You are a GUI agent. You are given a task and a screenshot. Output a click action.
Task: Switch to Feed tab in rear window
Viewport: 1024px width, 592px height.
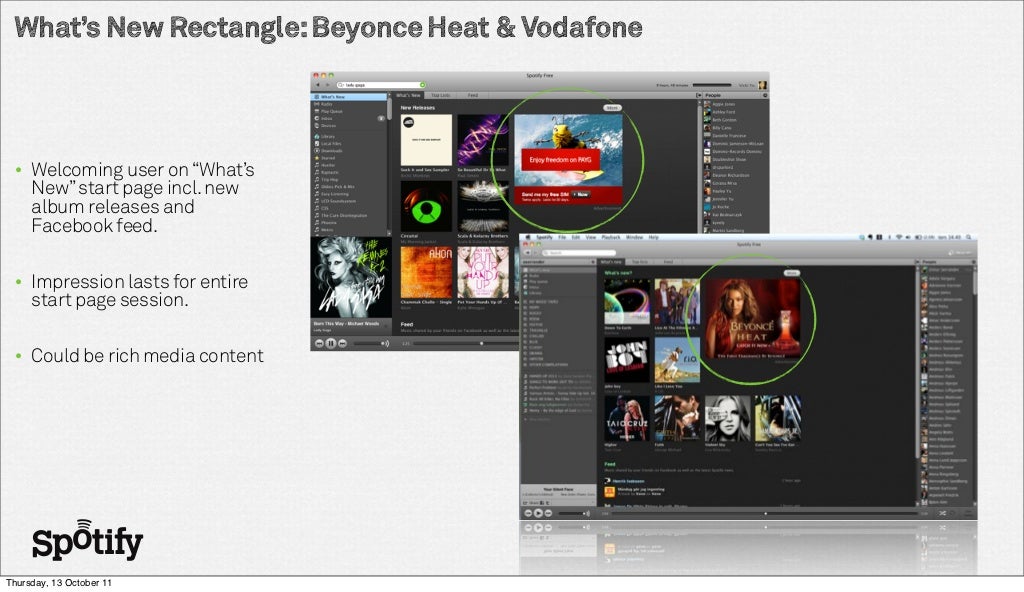tap(473, 95)
